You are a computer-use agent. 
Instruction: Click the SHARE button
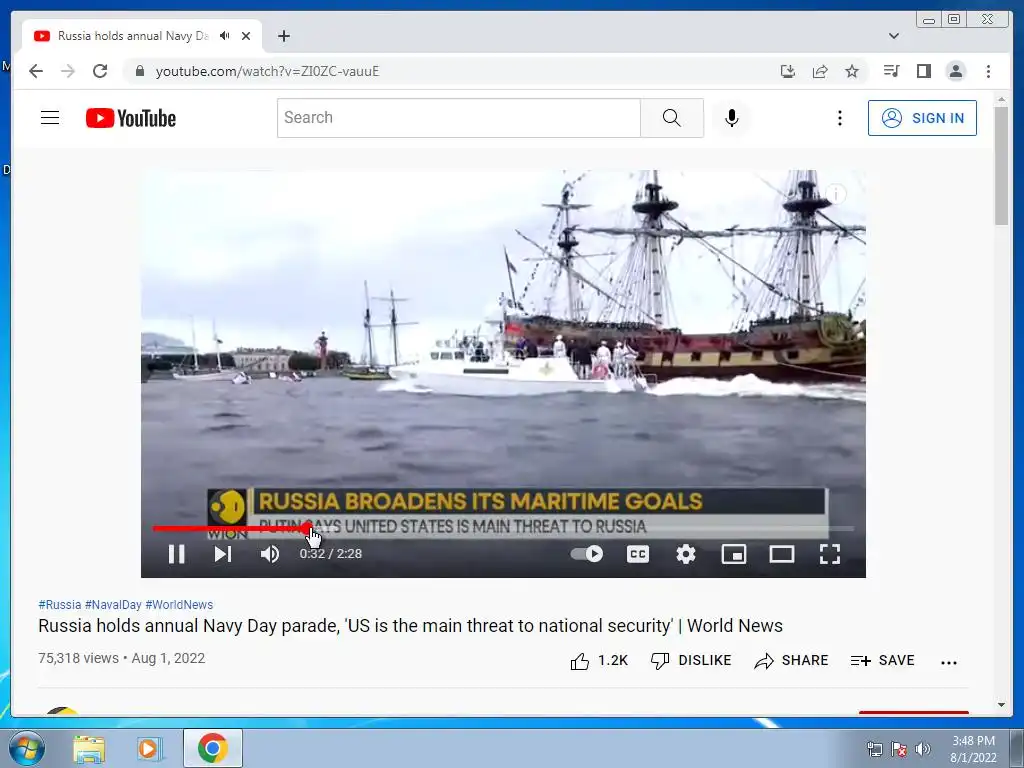tap(791, 661)
